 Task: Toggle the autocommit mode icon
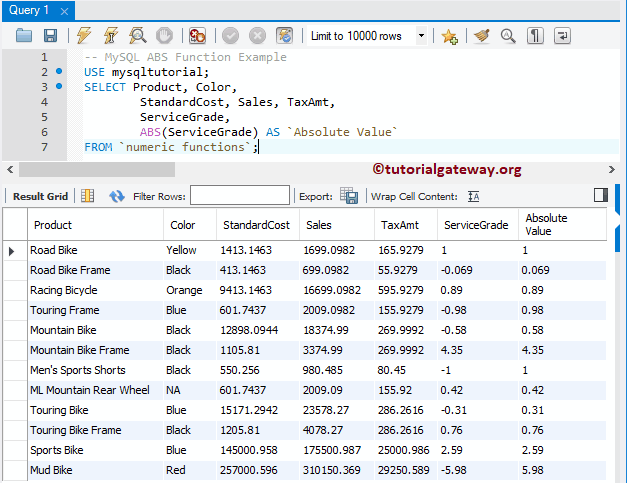pos(284,36)
